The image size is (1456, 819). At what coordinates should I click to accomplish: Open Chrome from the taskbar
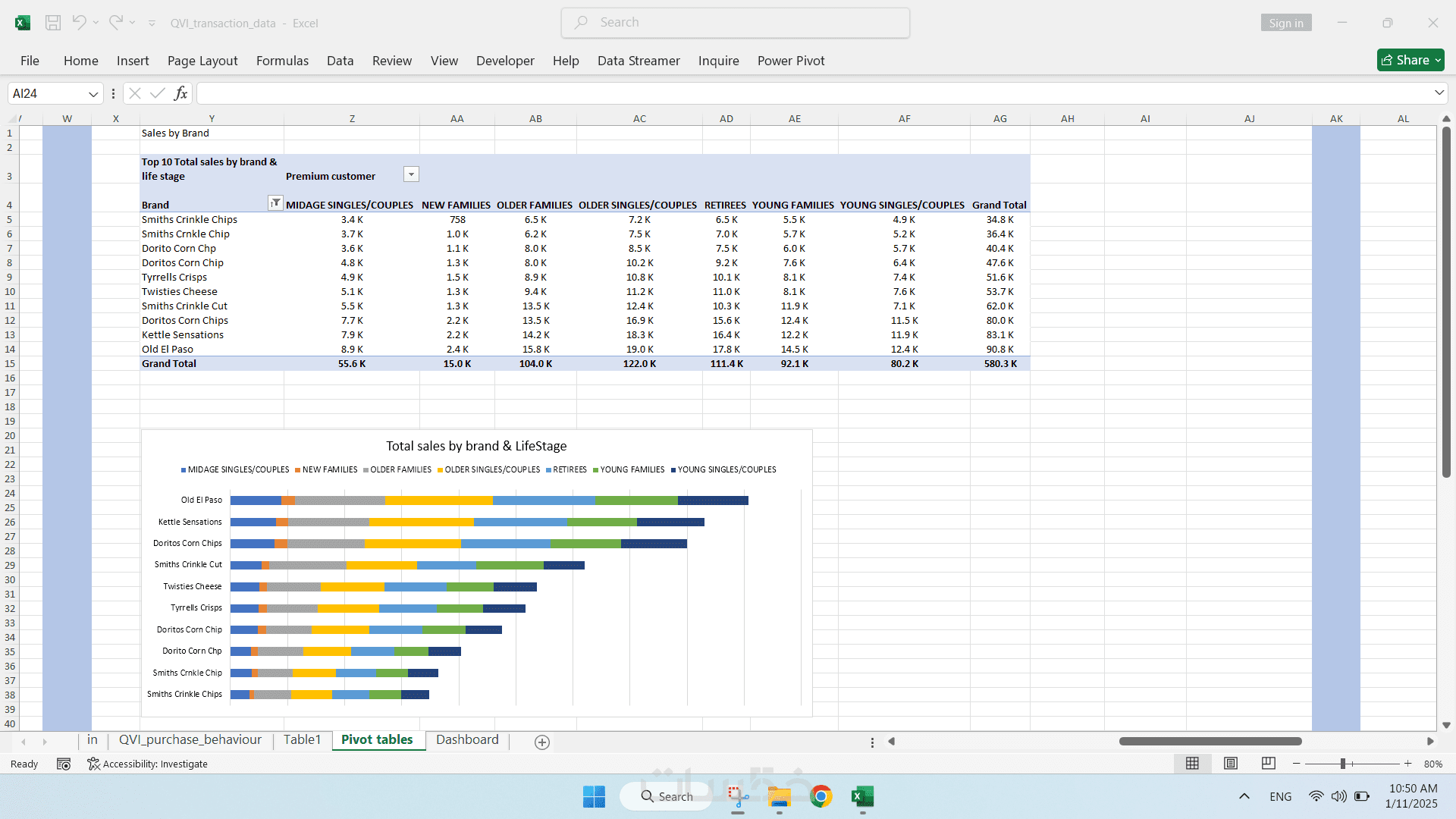click(x=821, y=796)
